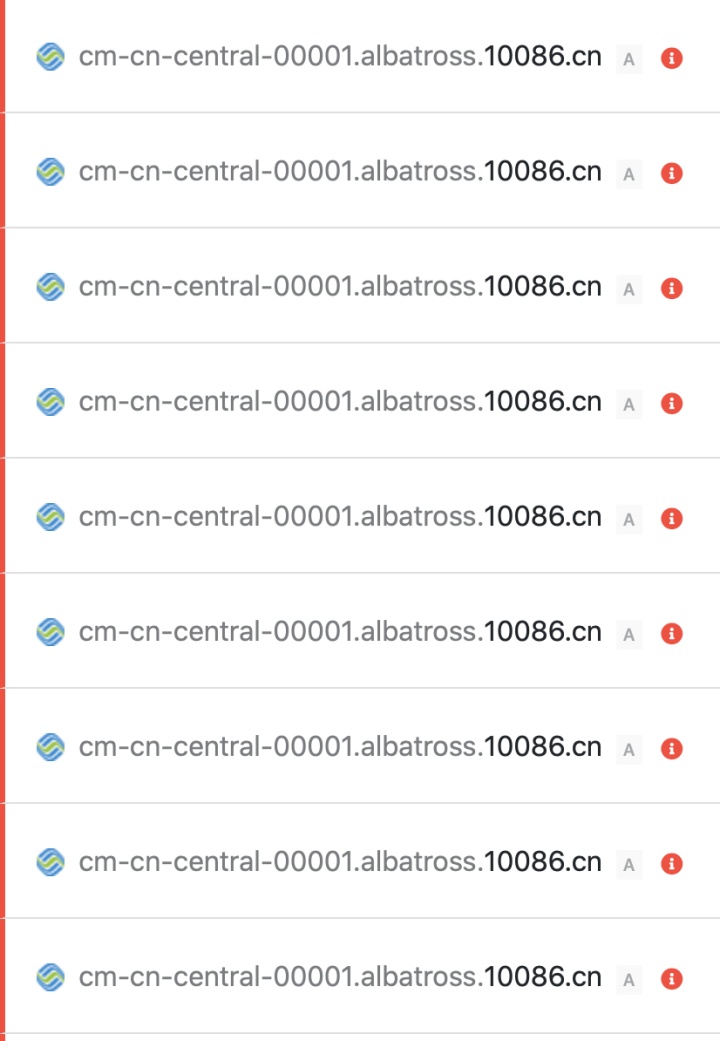Image resolution: width=720 pixels, height=1041 pixels.
Task: Click the "A" record badge in the eighth row
Action: (x=628, y=864)
